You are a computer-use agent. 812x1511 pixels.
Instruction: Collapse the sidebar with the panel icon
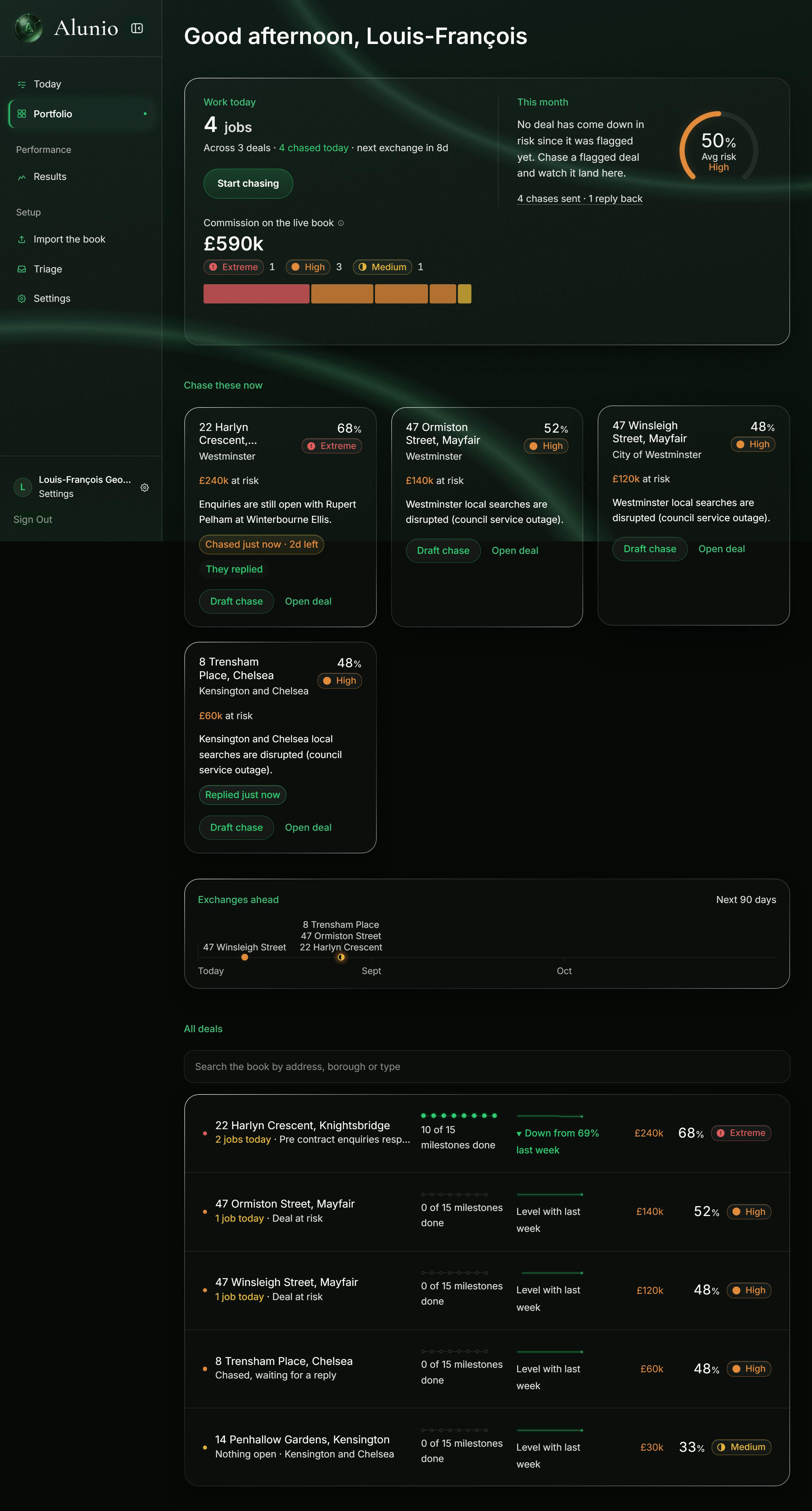pos(137,28)
